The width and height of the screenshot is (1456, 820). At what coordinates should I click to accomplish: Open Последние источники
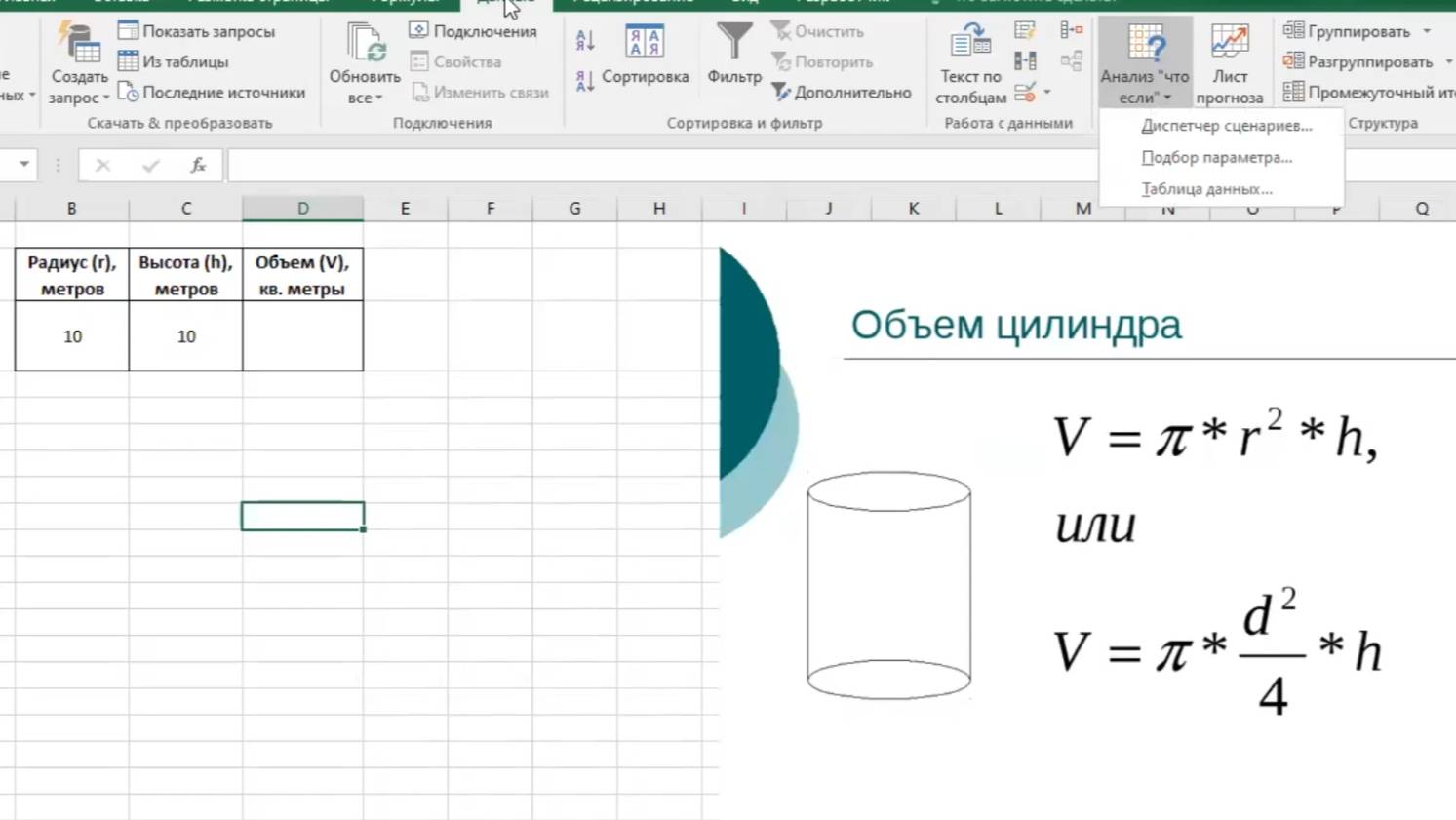(x=211, y=92)
